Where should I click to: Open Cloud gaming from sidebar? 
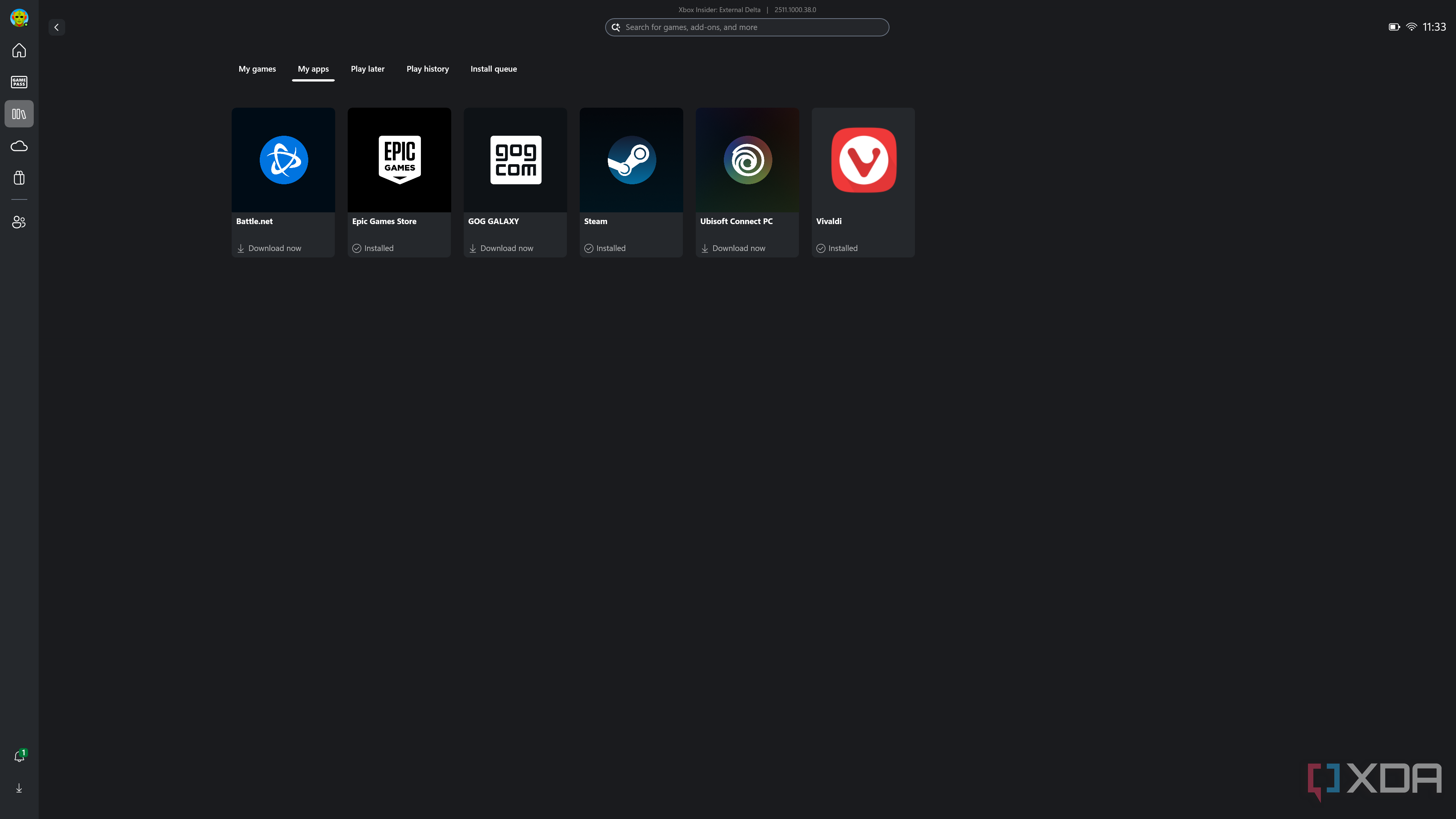tap(19, 146)
